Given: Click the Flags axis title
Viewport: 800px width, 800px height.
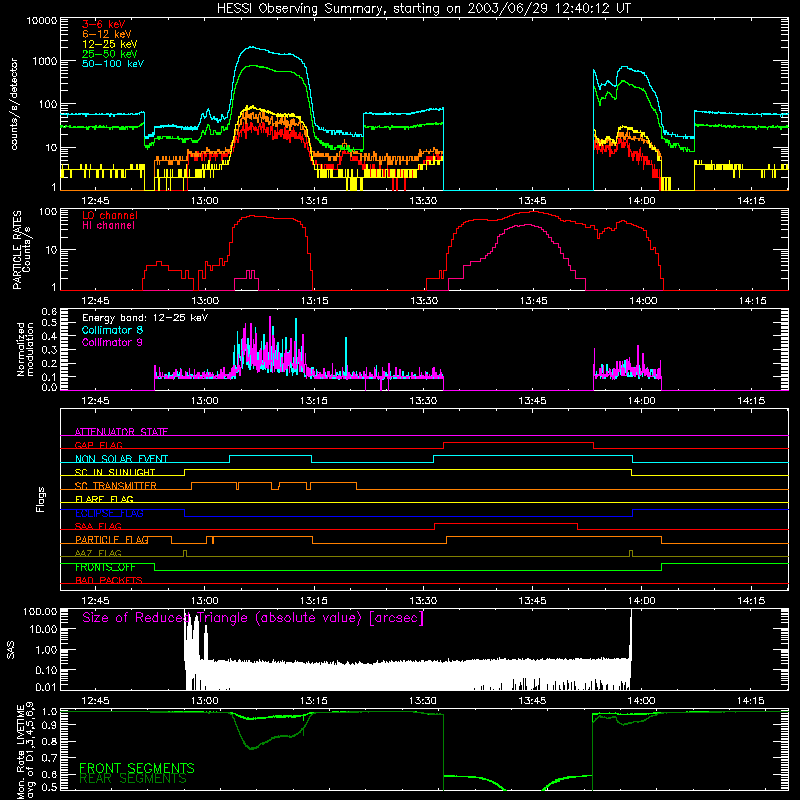Looking at the screenshot, I should coord(40,499).
